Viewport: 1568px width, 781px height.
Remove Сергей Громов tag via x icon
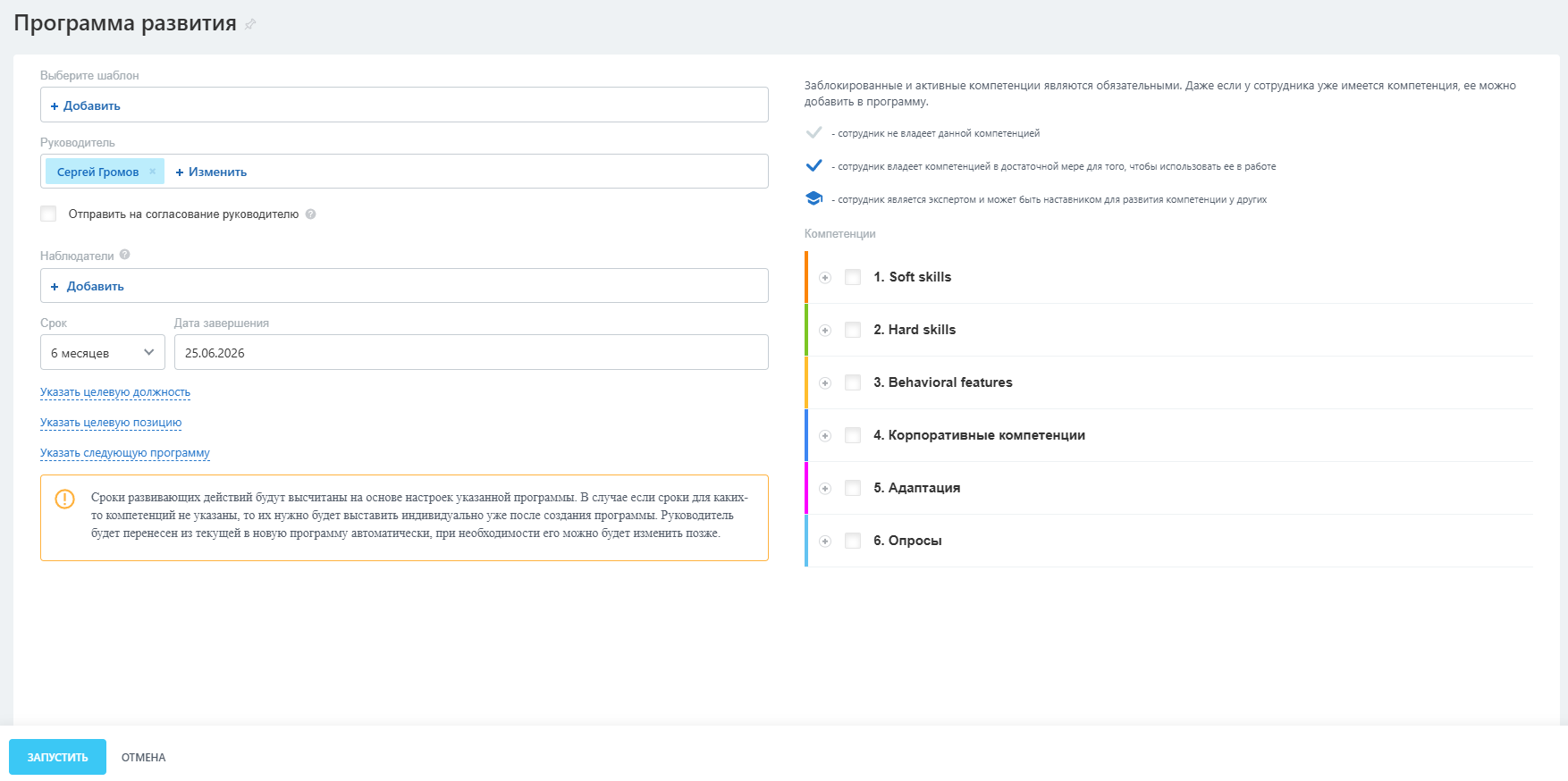[153, 172]
